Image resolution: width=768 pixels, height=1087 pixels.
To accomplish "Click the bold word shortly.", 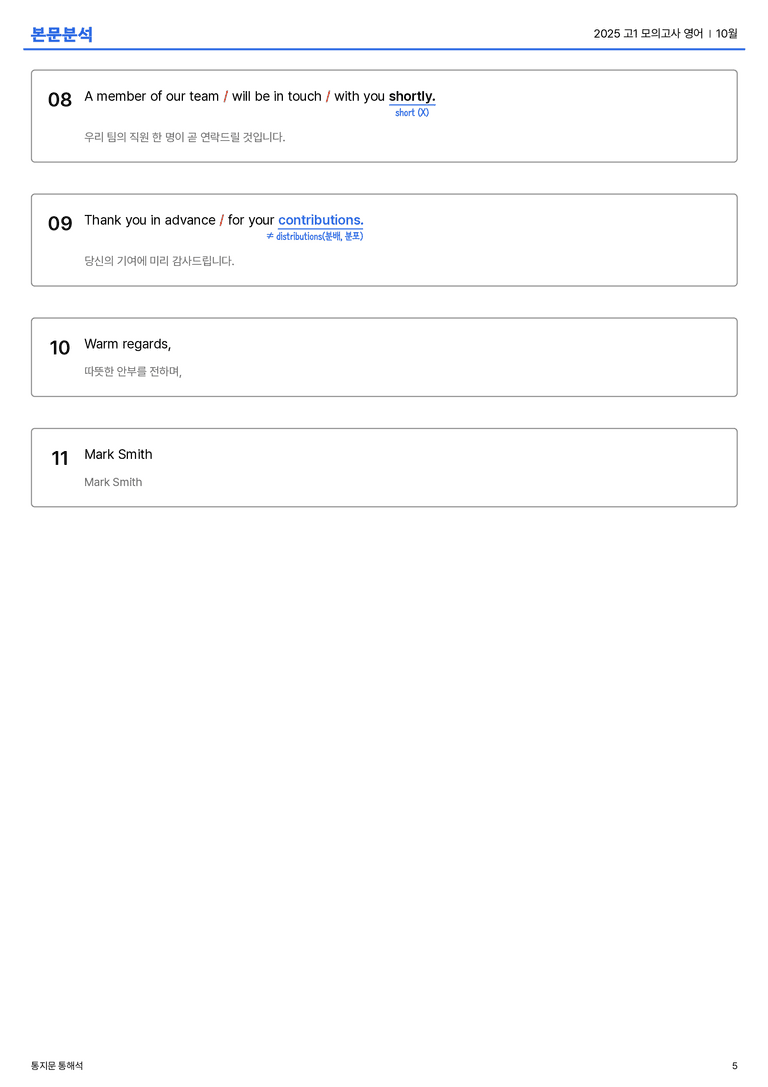I will tap(412, 96).
